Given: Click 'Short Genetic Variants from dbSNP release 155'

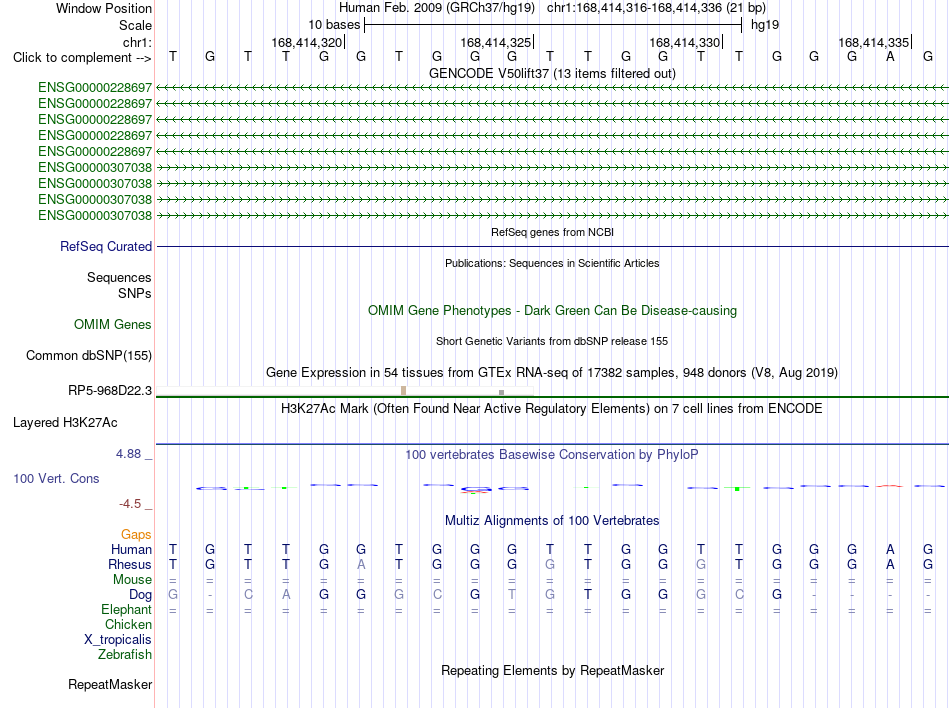Looking at the screenshot, I should [552, 342].
